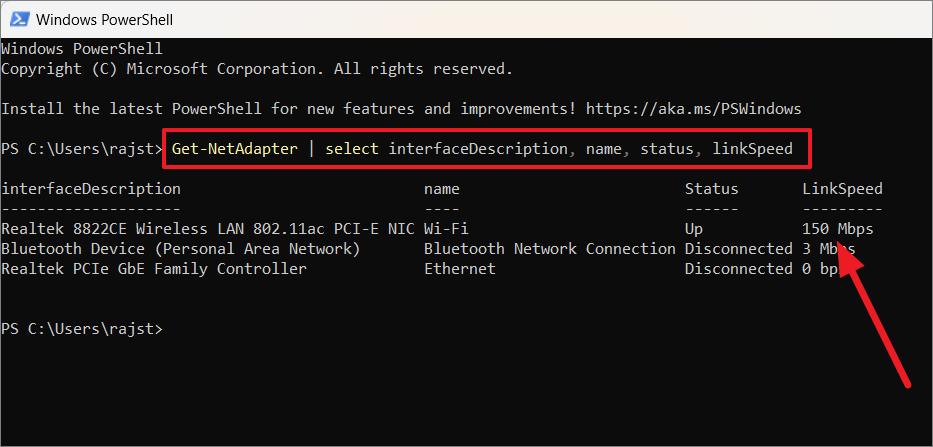The width and height of the screenshot is (933, 447).
Task: Click the empty prompt at bottom
Action: point(82,329)
